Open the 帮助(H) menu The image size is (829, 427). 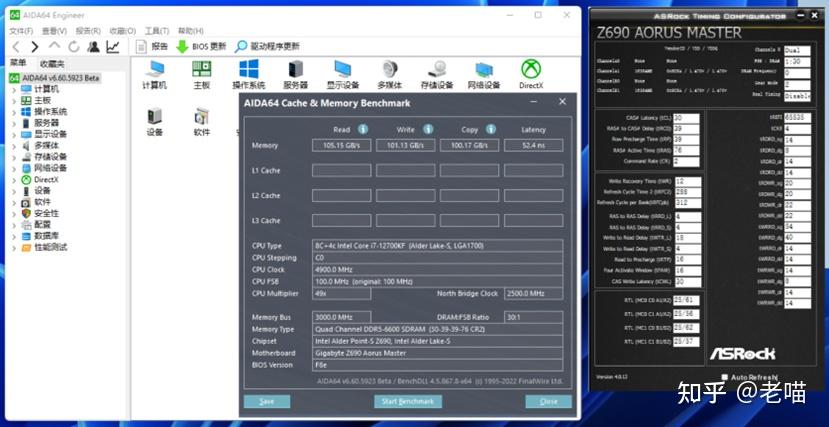(191, 31)
